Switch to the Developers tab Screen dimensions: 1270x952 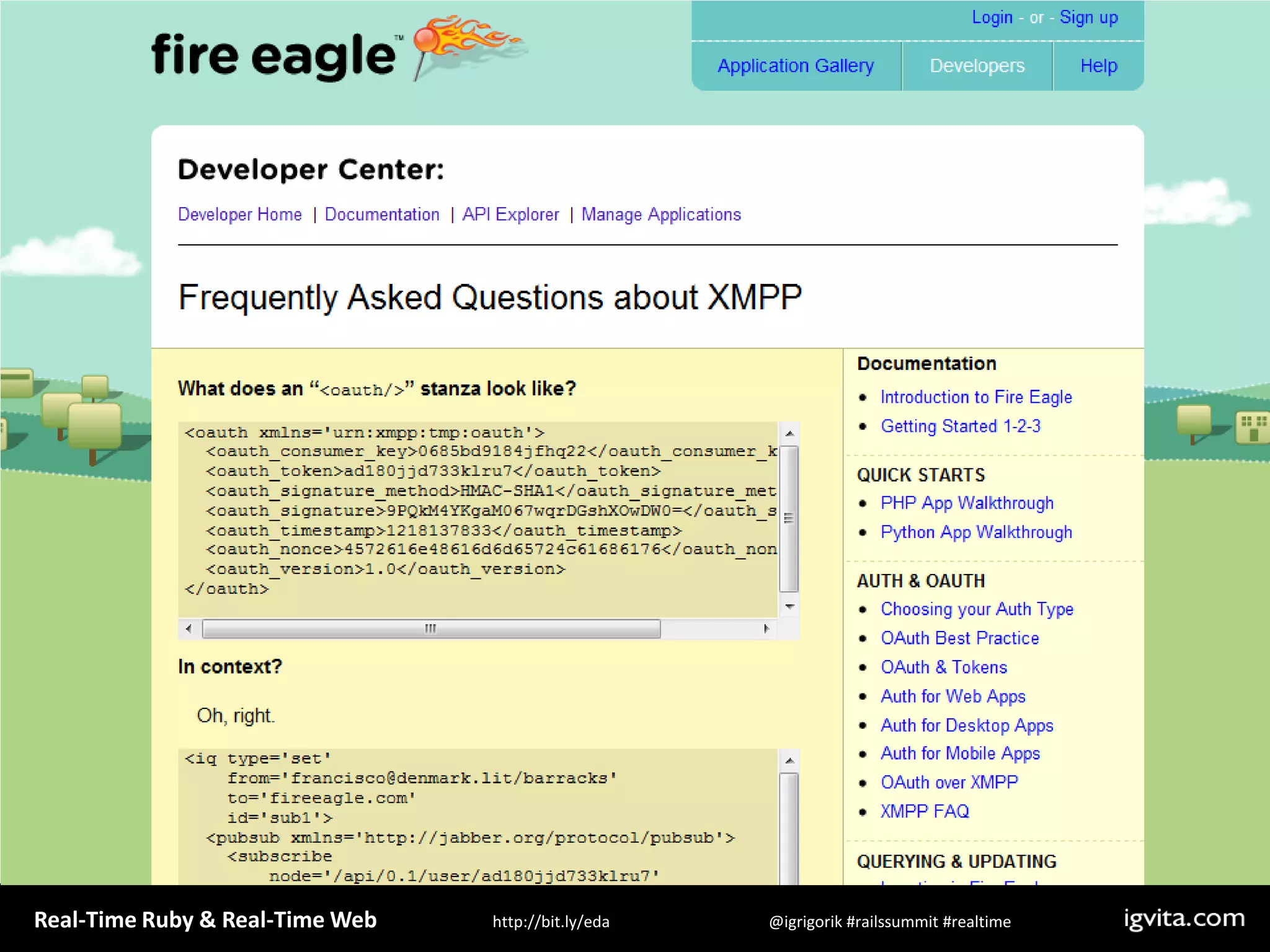coord(977,66)
